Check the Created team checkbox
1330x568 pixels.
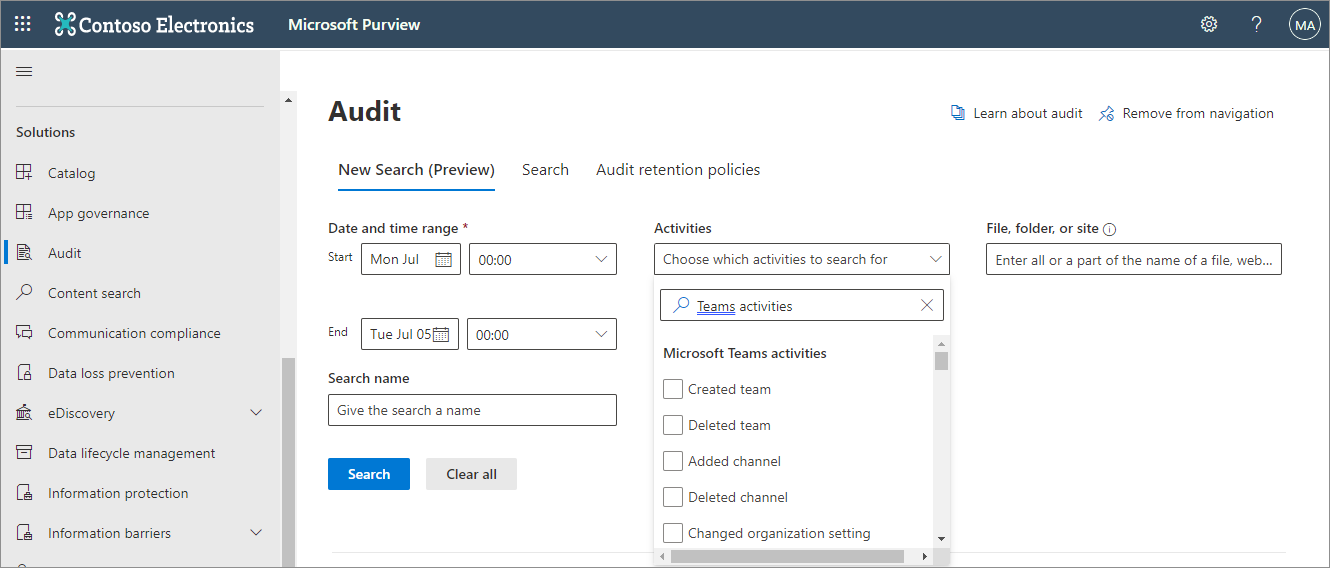click(x=673, y=389)
